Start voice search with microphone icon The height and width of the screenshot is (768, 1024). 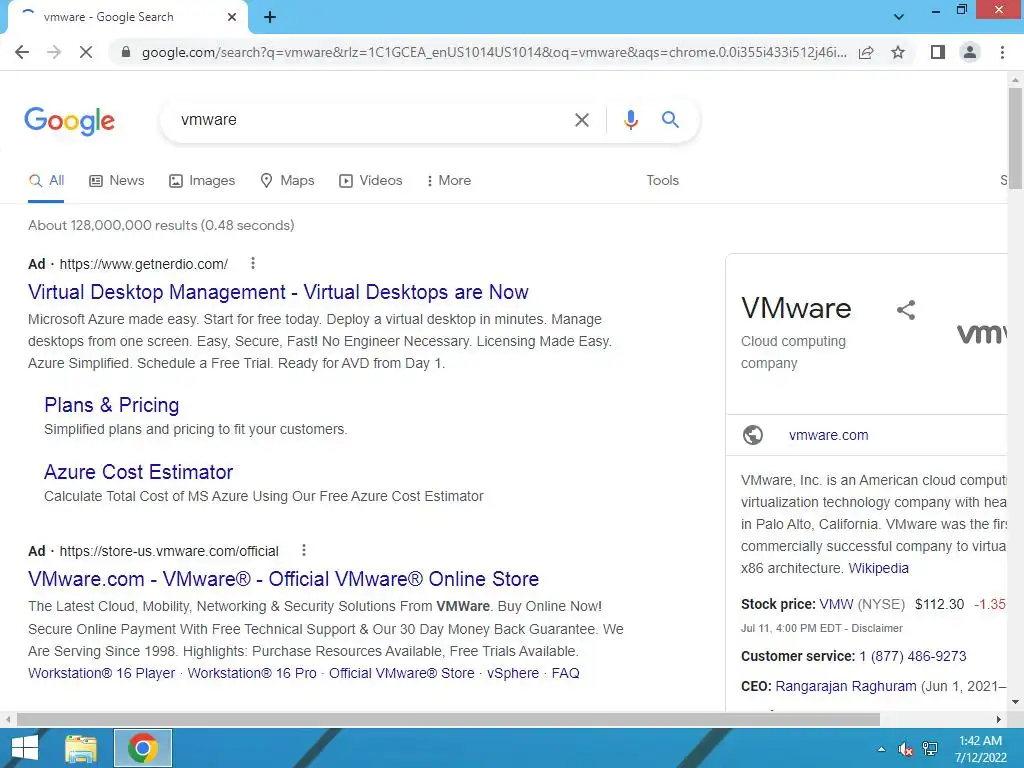[630, 120]
